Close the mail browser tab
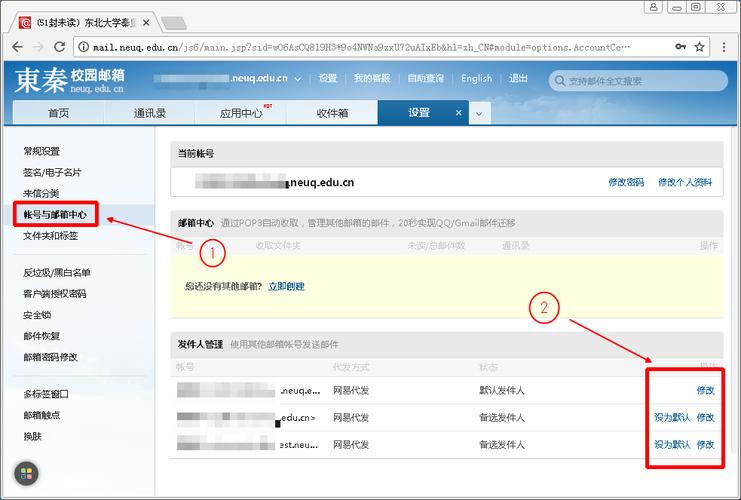 coord(146,22)
